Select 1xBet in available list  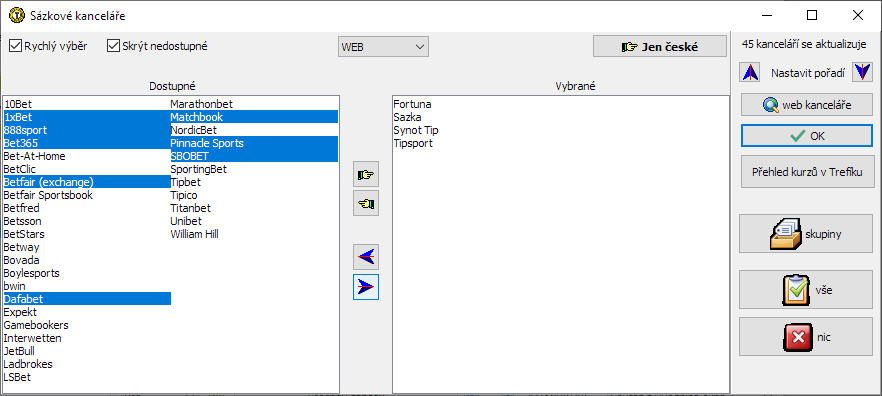point(87,117)
